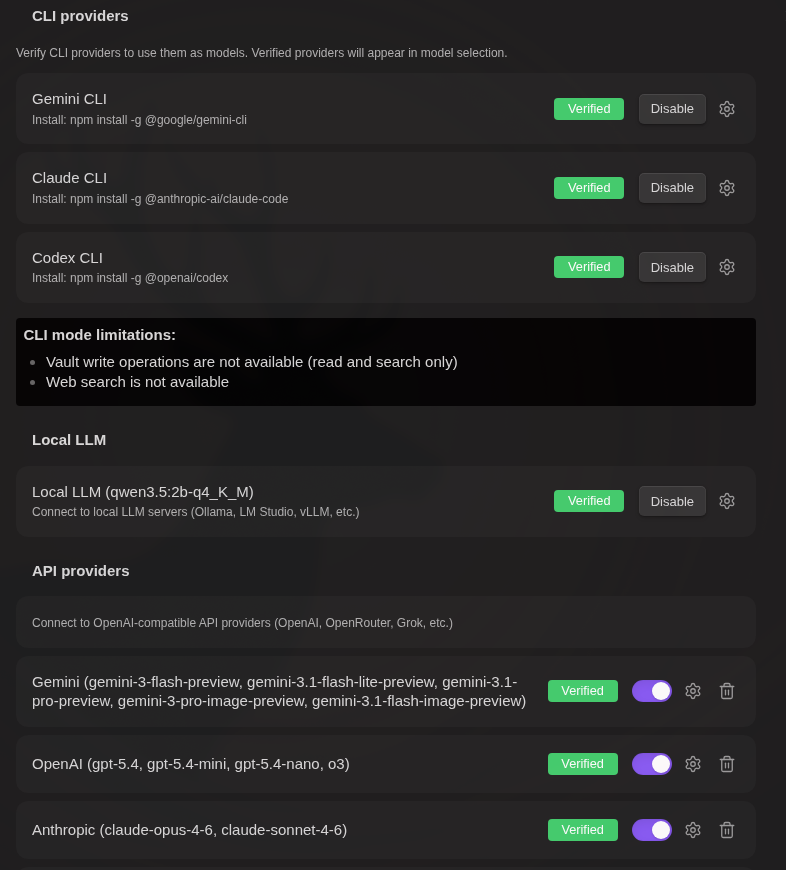Toggle off the Gemini API provider switch
The width and height of the screenshot is (786, 870).
(x=652, y=691)
